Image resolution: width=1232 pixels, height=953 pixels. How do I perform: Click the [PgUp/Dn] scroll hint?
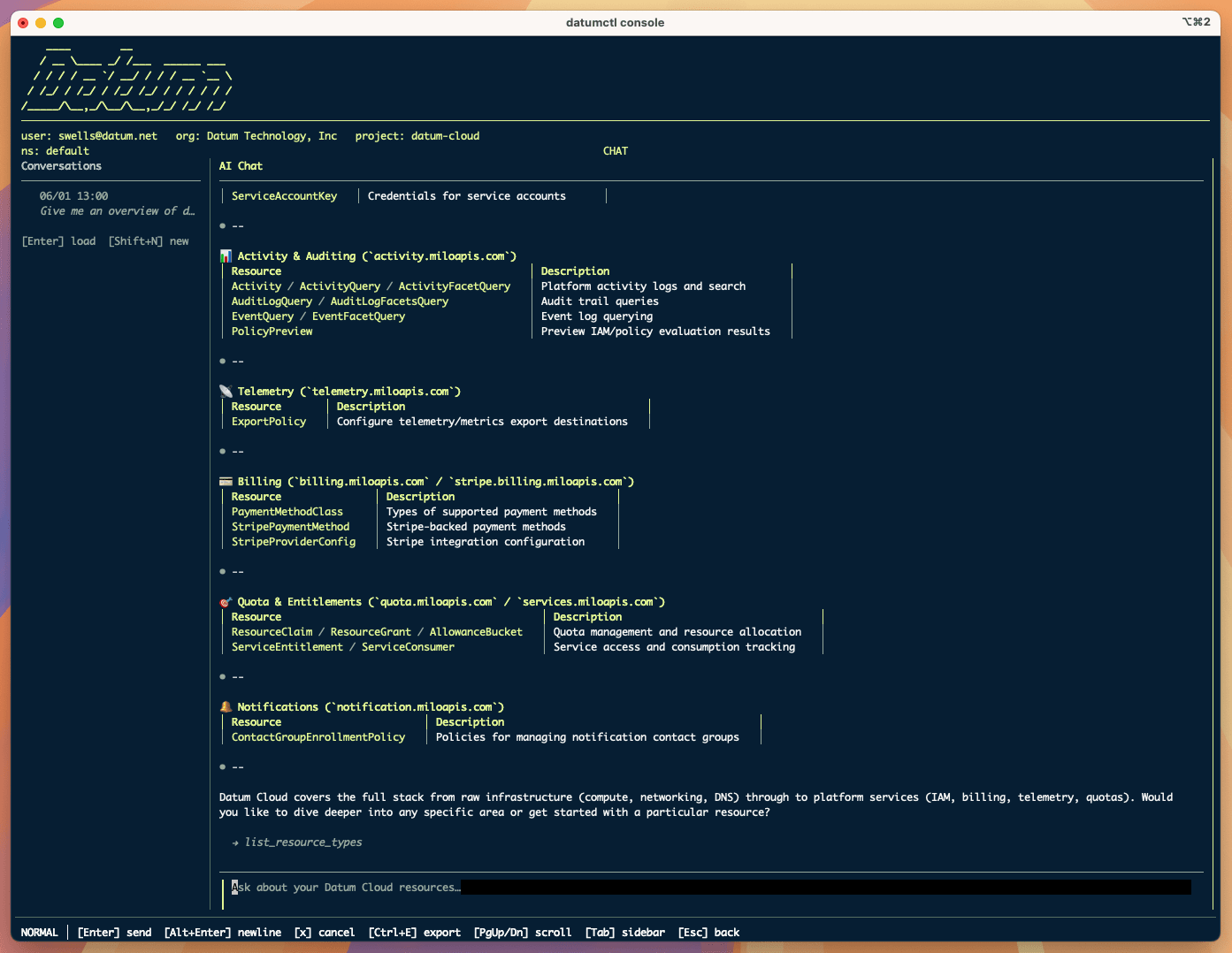[523, 933]
